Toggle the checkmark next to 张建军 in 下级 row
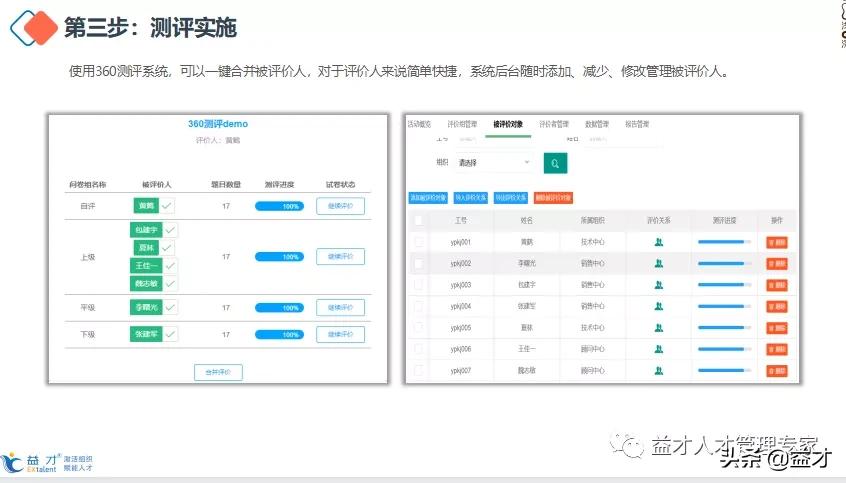The height and width of the screenshot is (483, 846). point(170,334)
